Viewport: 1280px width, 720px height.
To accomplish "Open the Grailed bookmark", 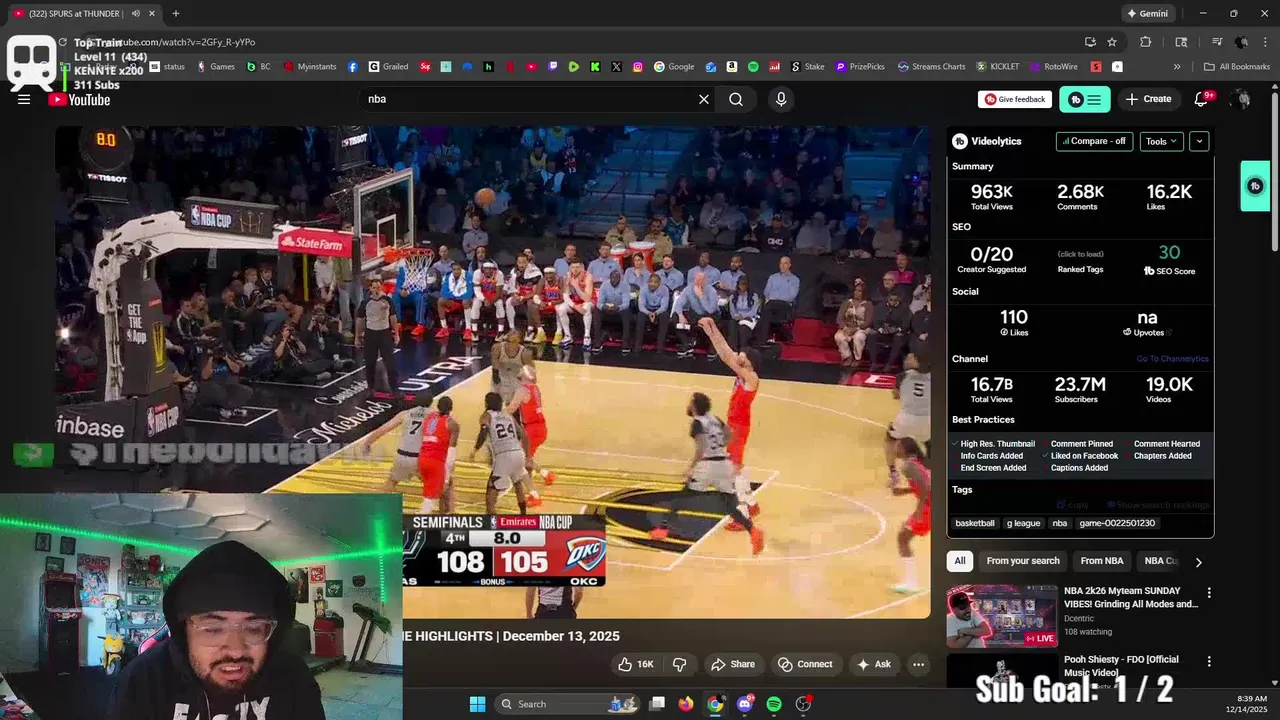I will click(388, 67).
